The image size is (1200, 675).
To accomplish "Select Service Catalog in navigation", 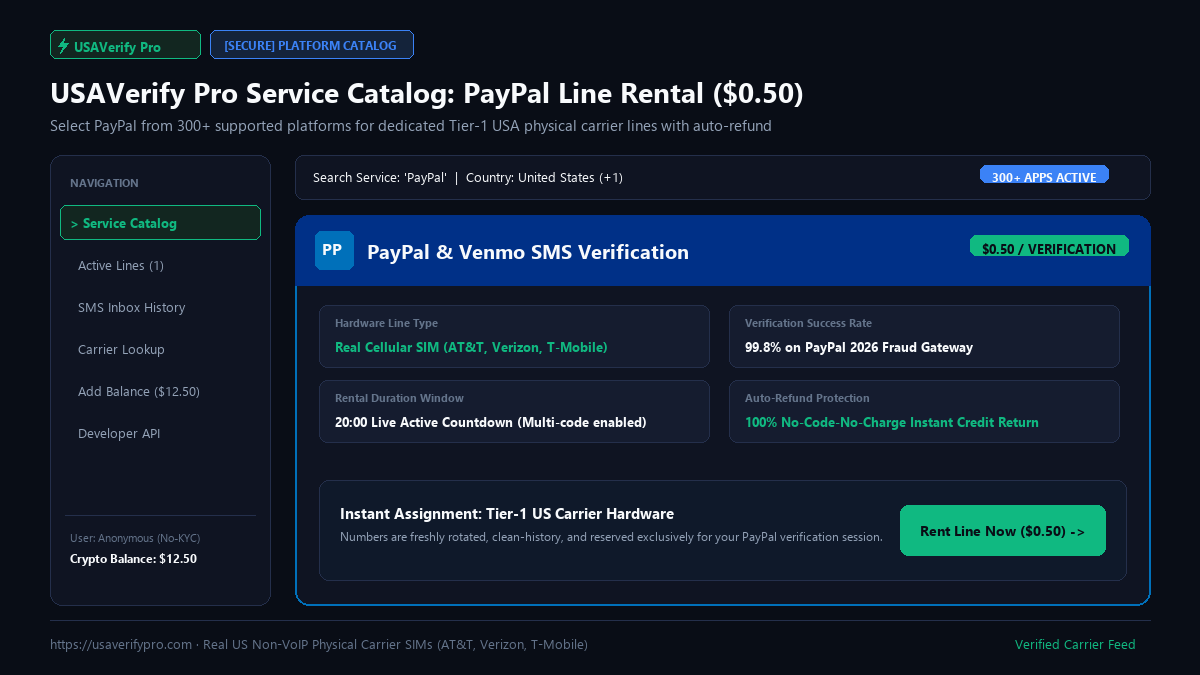I will (x=160, y=222).
